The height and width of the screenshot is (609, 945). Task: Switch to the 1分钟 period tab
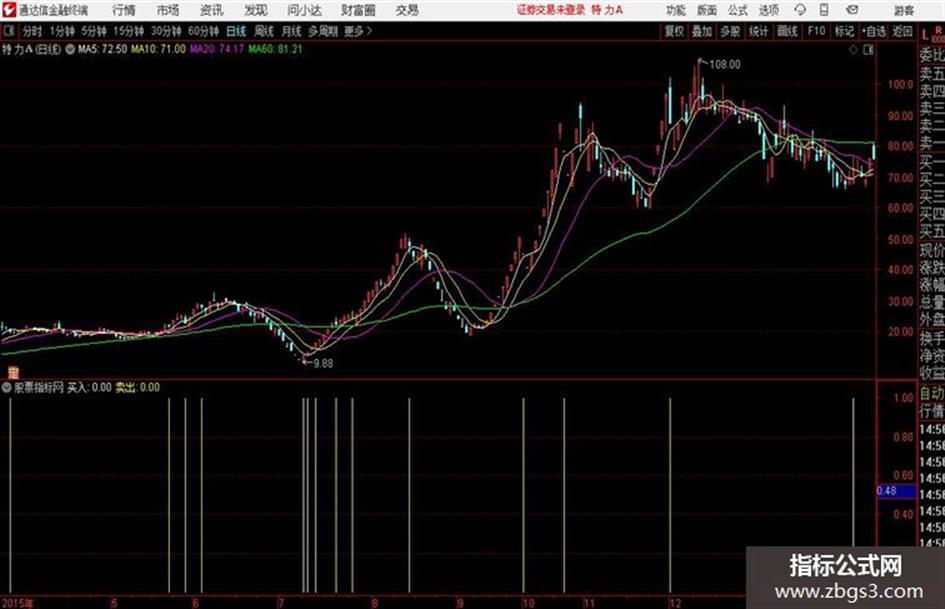click(62, 31)
